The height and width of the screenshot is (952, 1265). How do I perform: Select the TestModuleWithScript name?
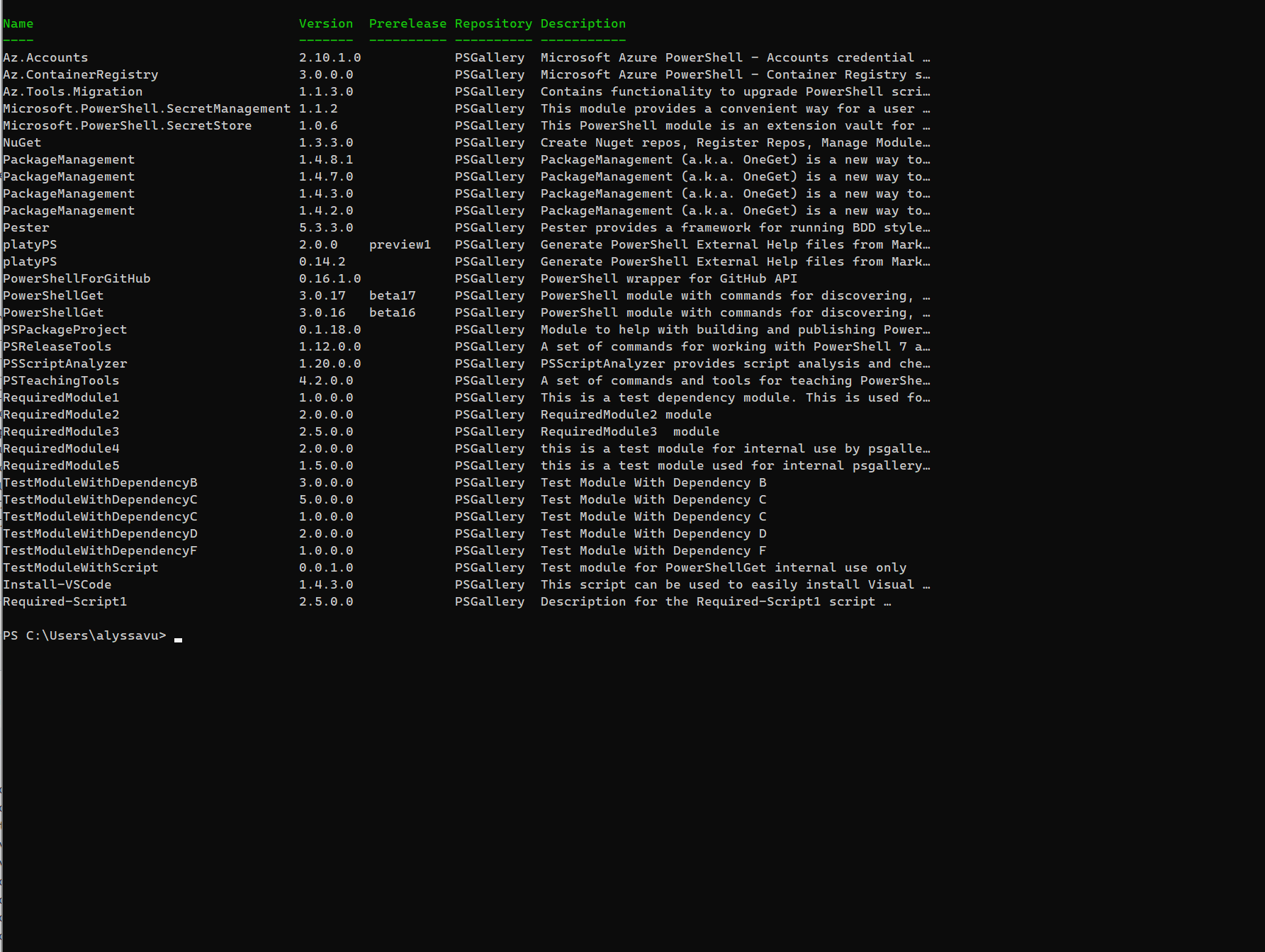pos(80,568)
